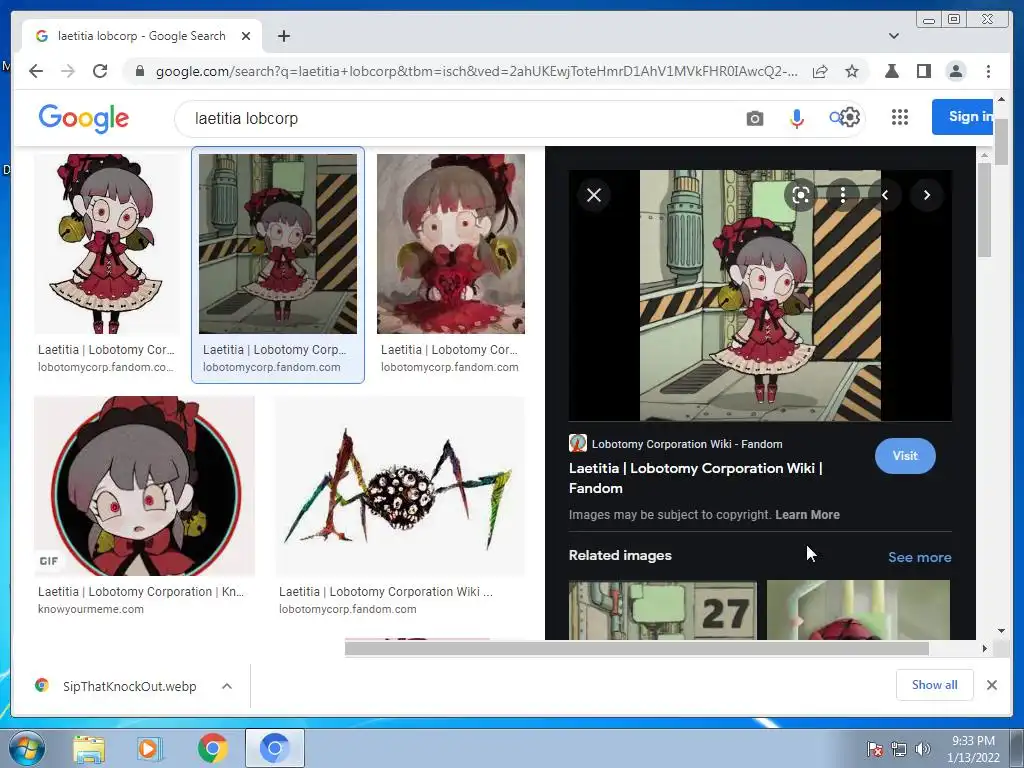This screenshot has height=768, width=1024.
Task: Show the previous image in preview
Action: 885,195
